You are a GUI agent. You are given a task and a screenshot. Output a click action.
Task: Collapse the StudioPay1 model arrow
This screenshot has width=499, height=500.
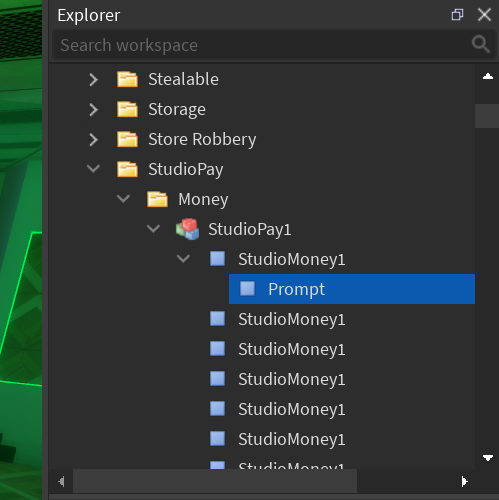point(153,229)
